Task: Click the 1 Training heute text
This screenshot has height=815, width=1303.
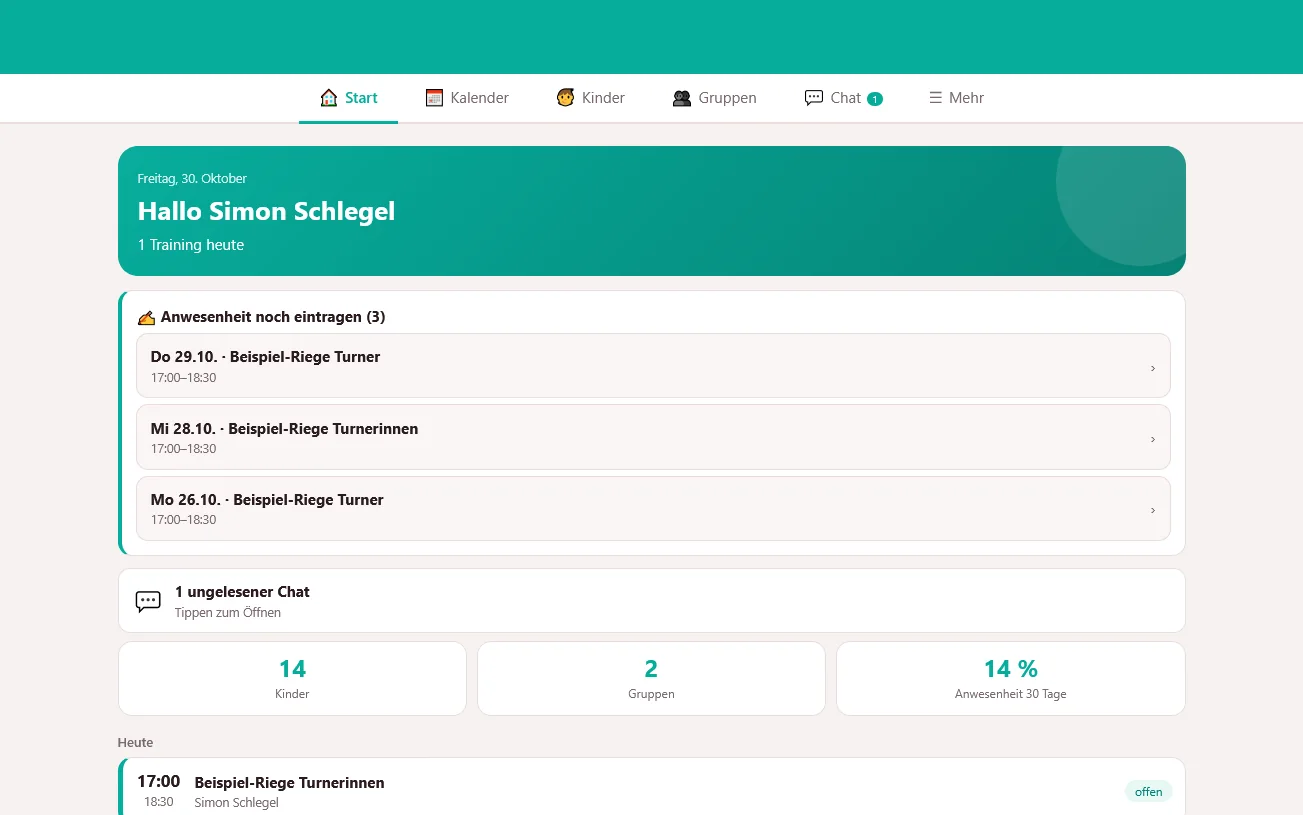Action: (x=191, y=245)
